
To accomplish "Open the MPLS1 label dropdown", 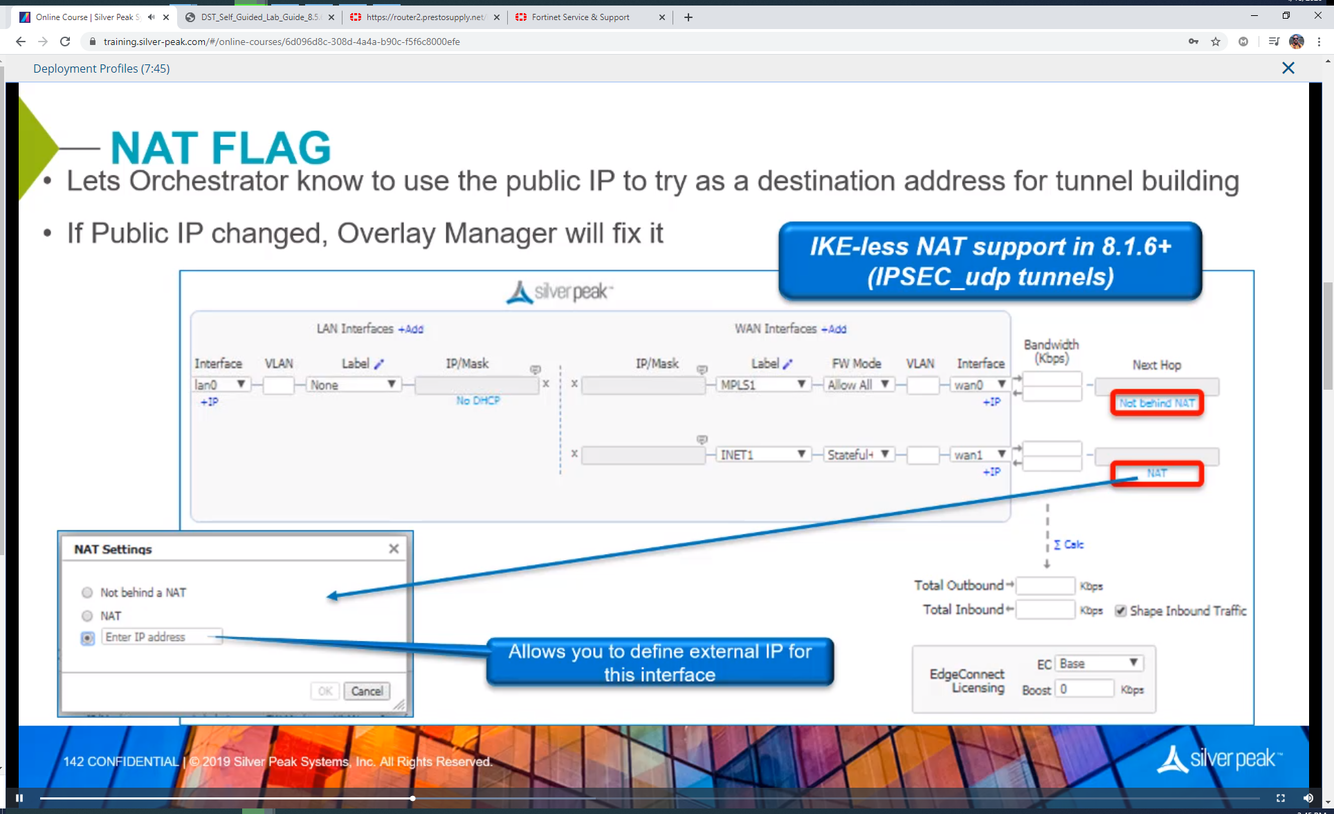I will pyautogui.click(x=763, y=385).
